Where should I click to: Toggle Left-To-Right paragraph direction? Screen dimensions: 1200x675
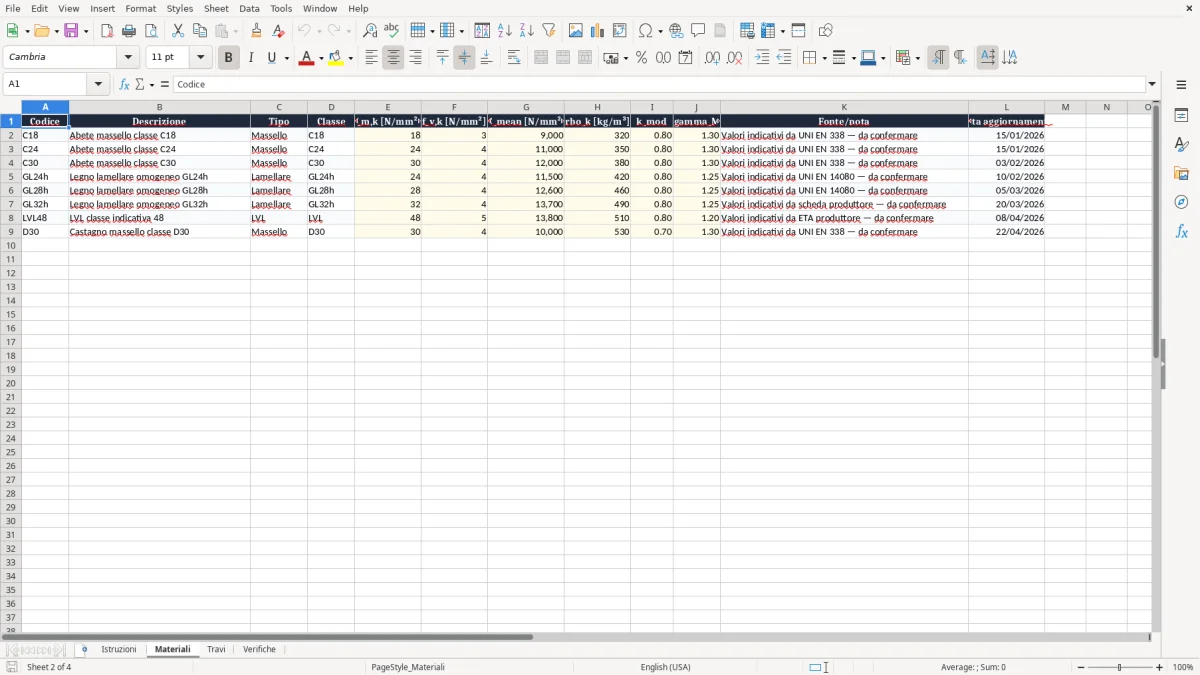coord(938,58)
